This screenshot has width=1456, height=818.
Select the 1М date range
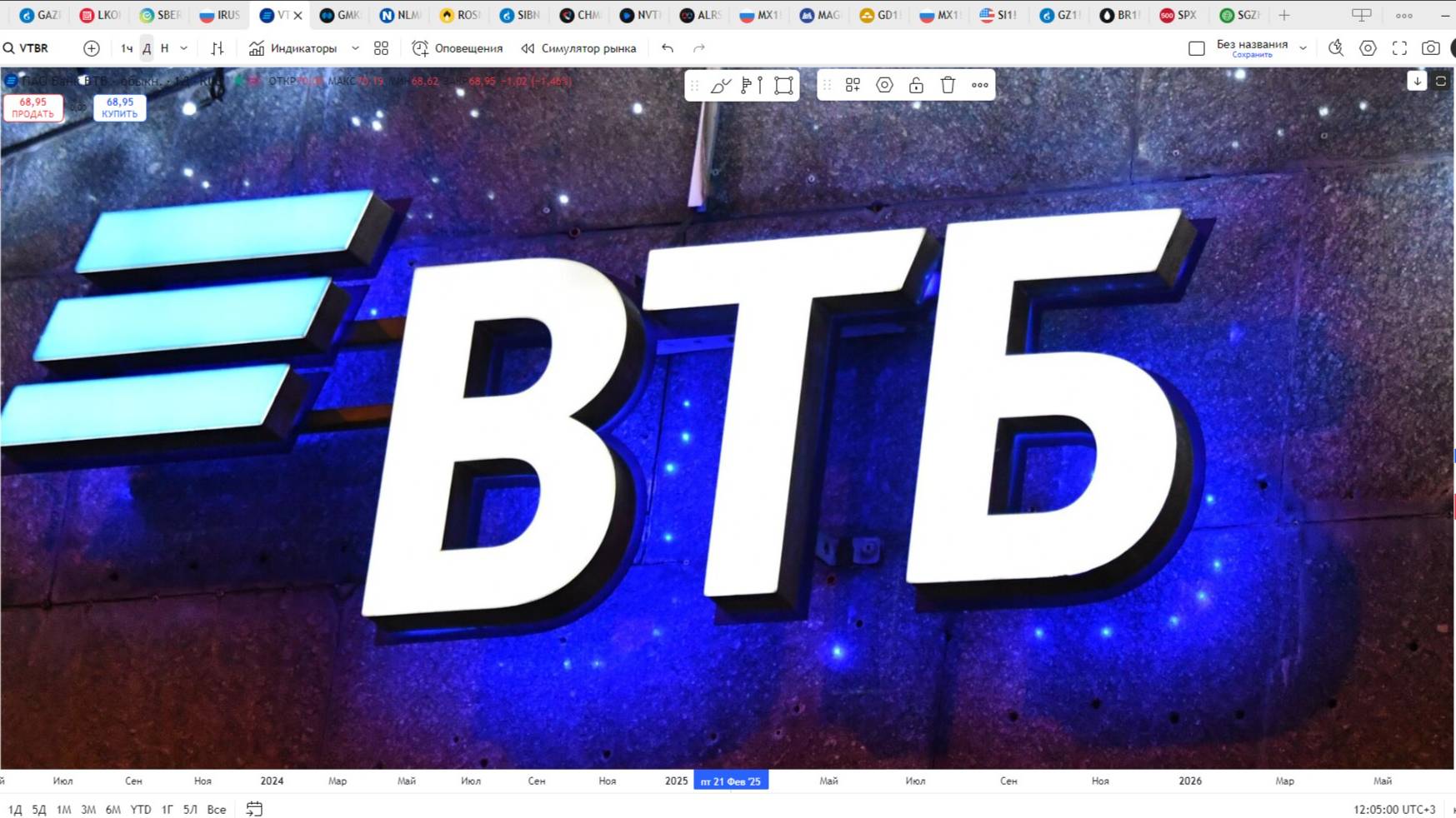63,809
